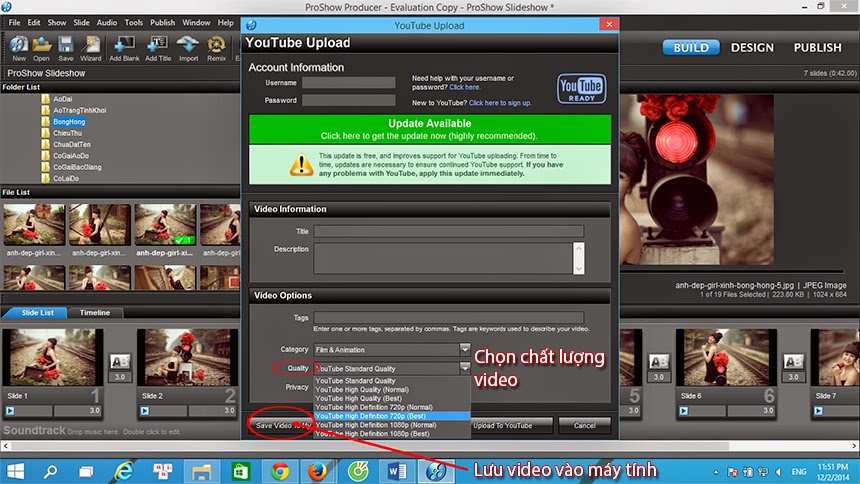Open the Slide menu
This screenshot has width=860, height=484.
81,22
